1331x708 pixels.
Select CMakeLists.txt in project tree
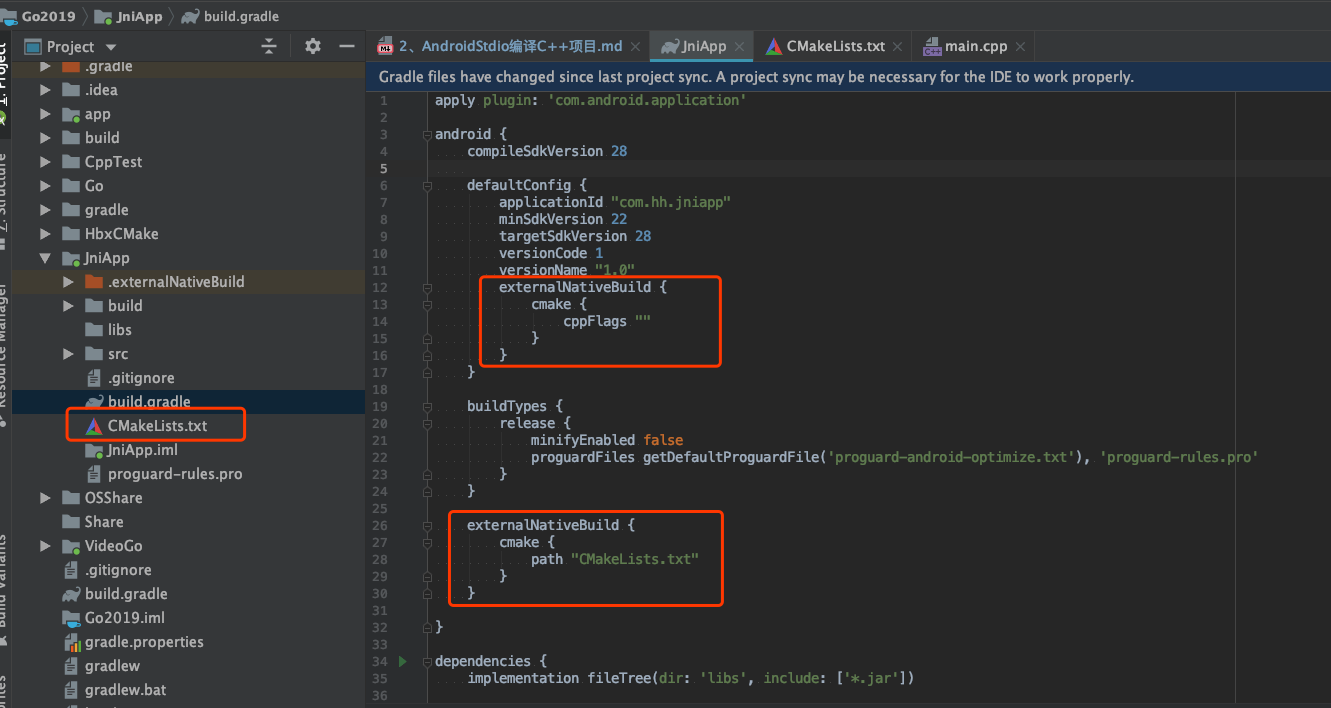coord(158,426)
